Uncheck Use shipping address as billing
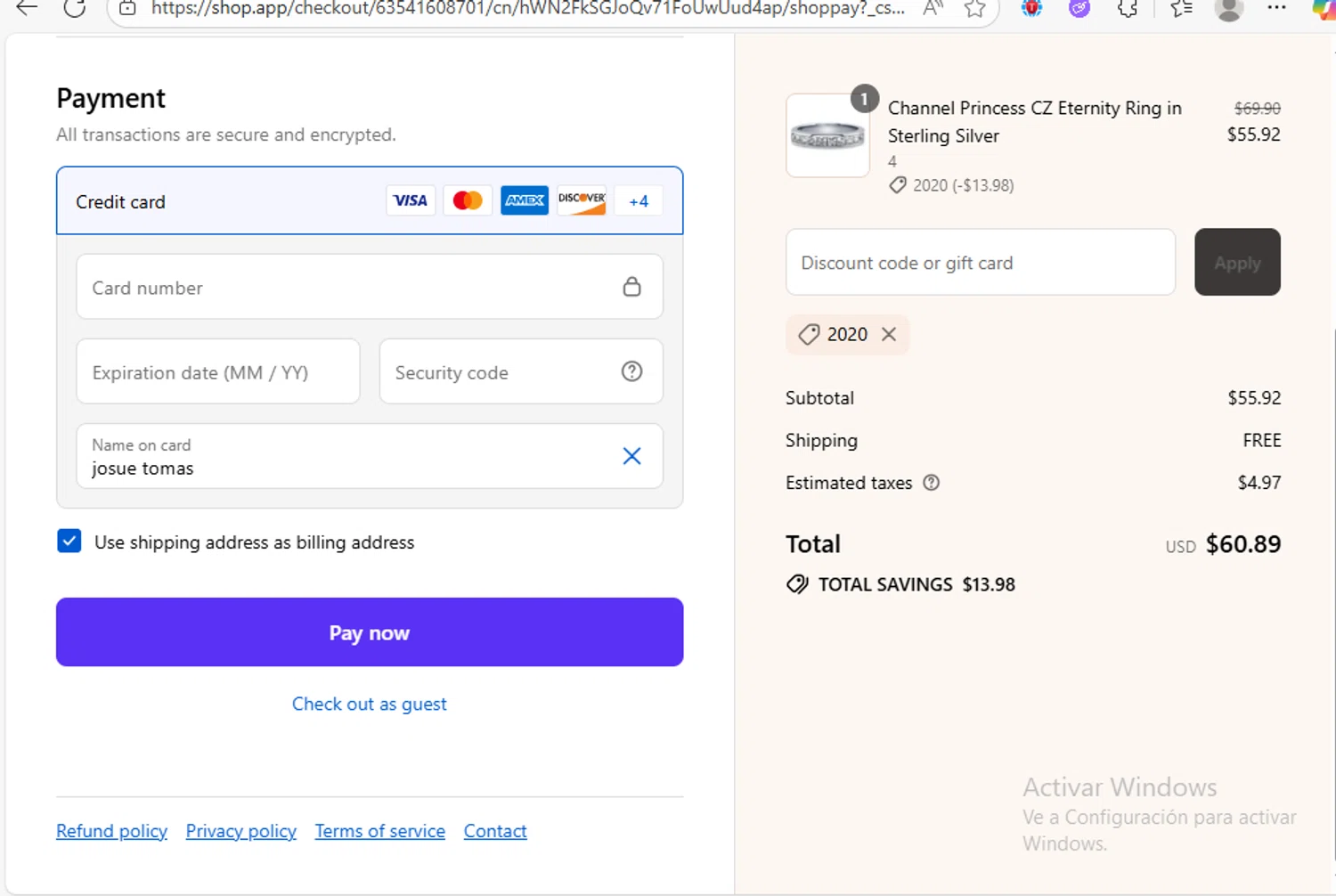 click(x=69, y=541)
